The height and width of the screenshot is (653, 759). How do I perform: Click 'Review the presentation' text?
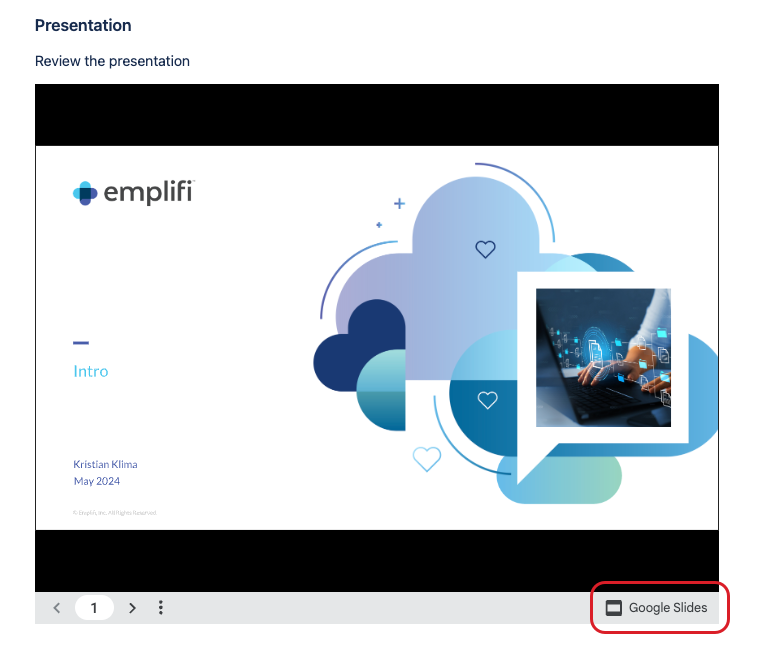click(112, 61)
